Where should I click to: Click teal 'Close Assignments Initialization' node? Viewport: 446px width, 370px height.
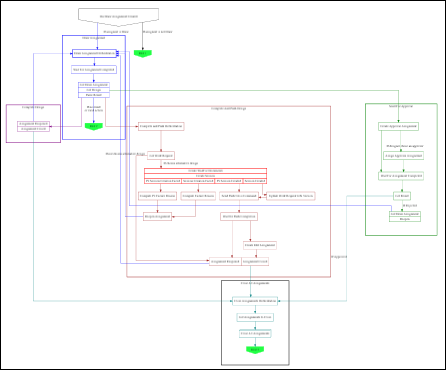(255, 301)
